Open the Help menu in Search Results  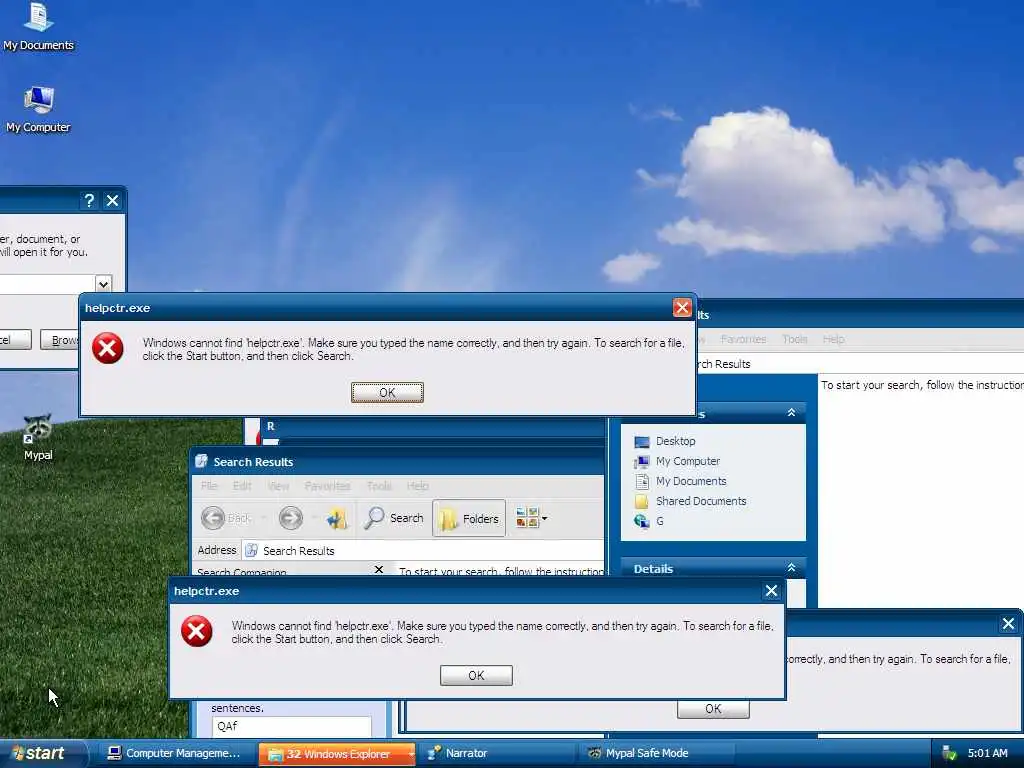click(418, 486)
